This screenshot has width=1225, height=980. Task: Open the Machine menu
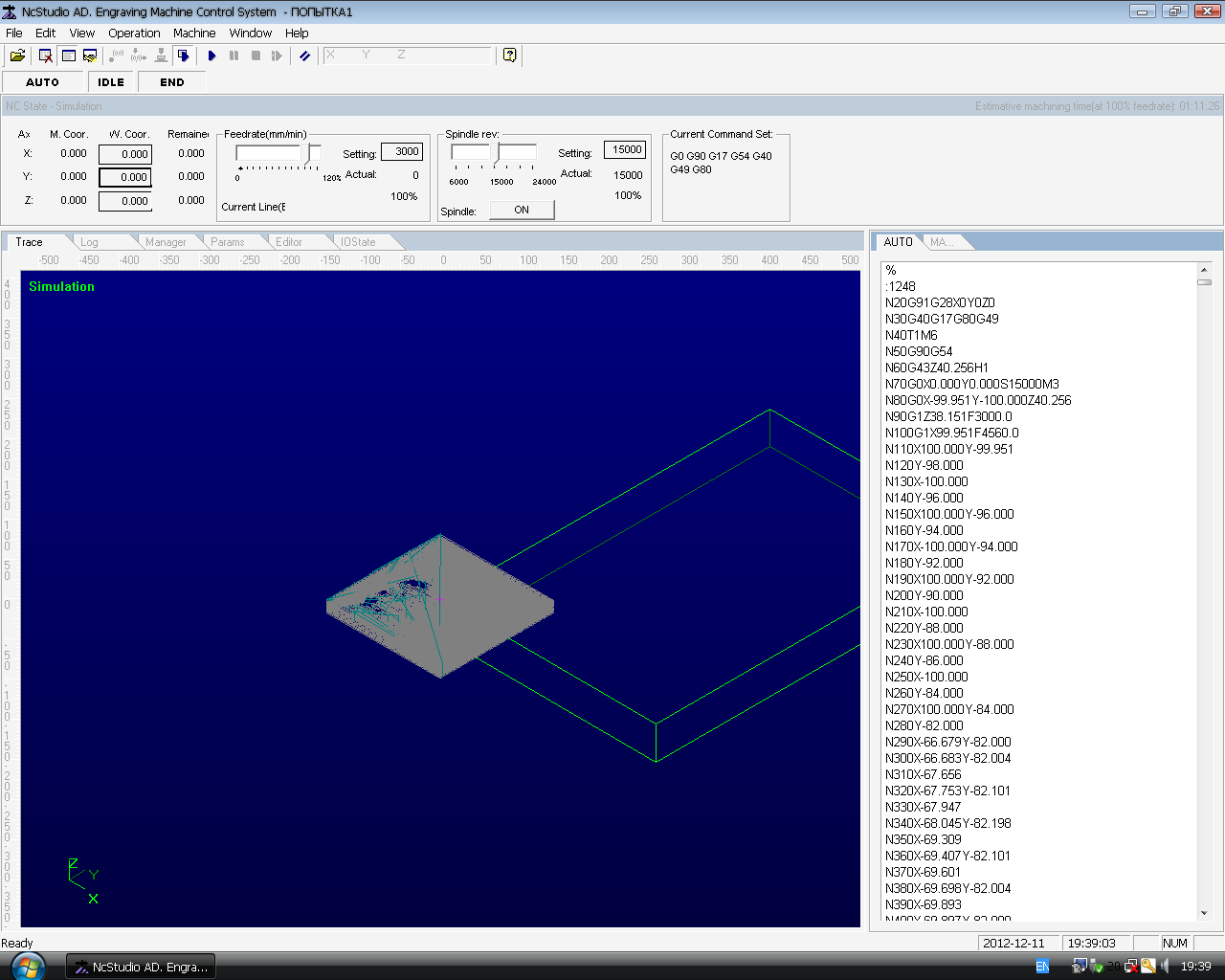pos(194,33)
